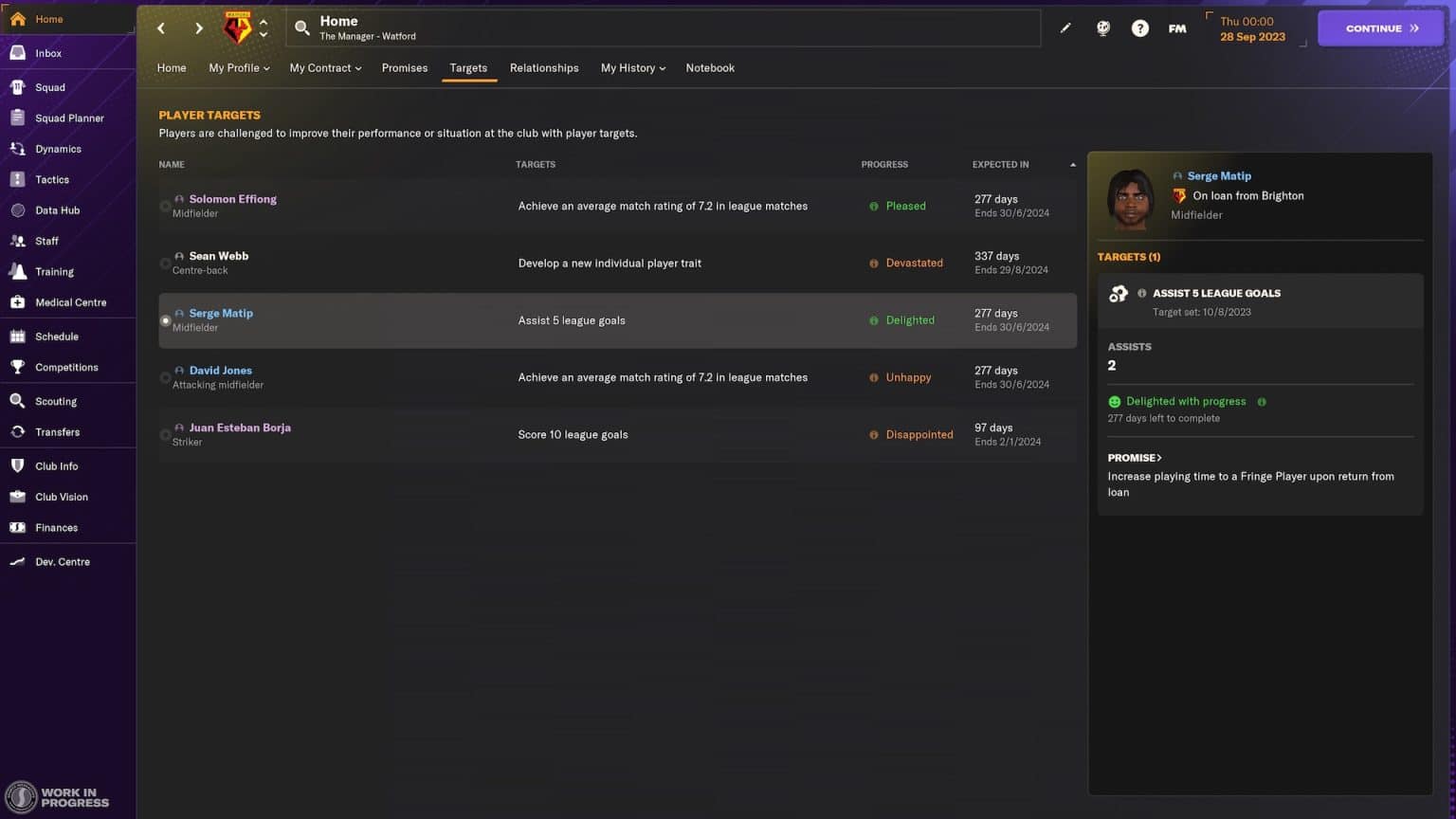The image size is (1456, 819).
Task: Select Juan Esteban Borja's radio button
Action: point(166,434)
